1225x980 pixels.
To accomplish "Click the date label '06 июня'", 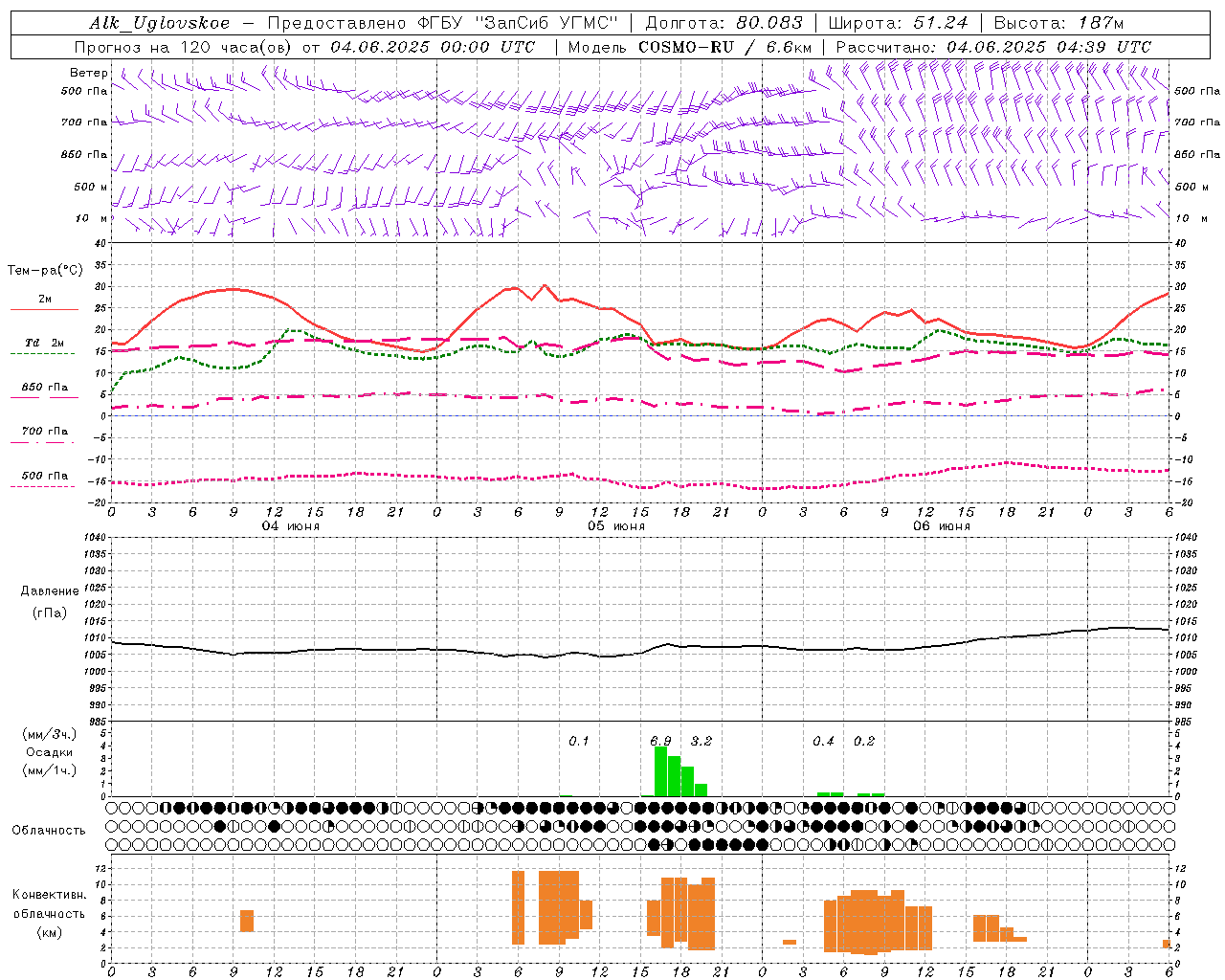I will point(942,526).
